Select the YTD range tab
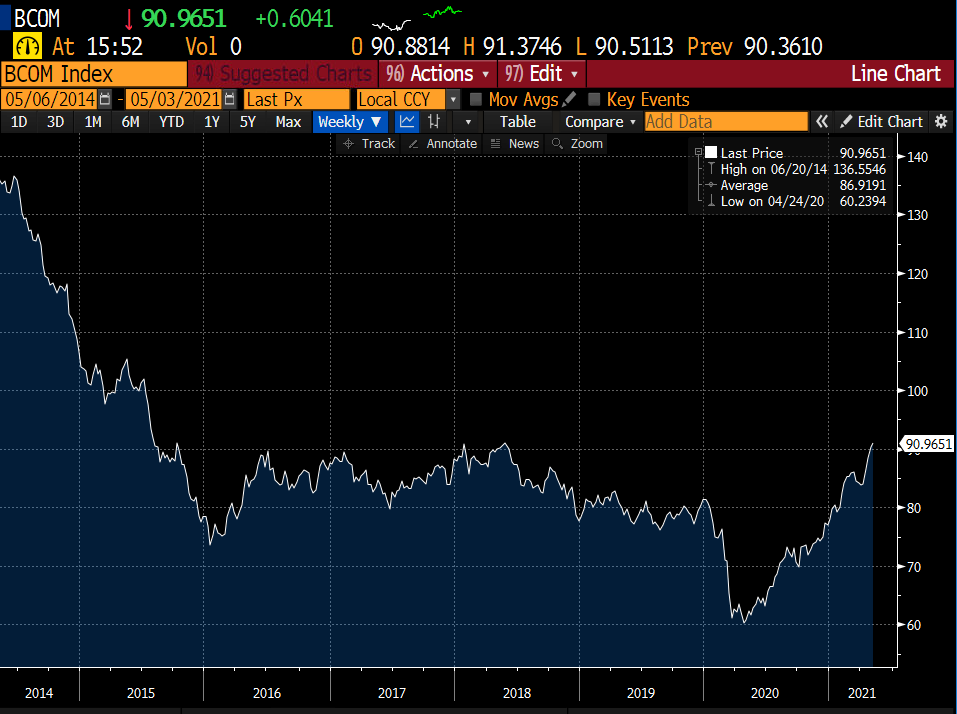The height and width of the screenshot is (714, 957). (172, 121)
